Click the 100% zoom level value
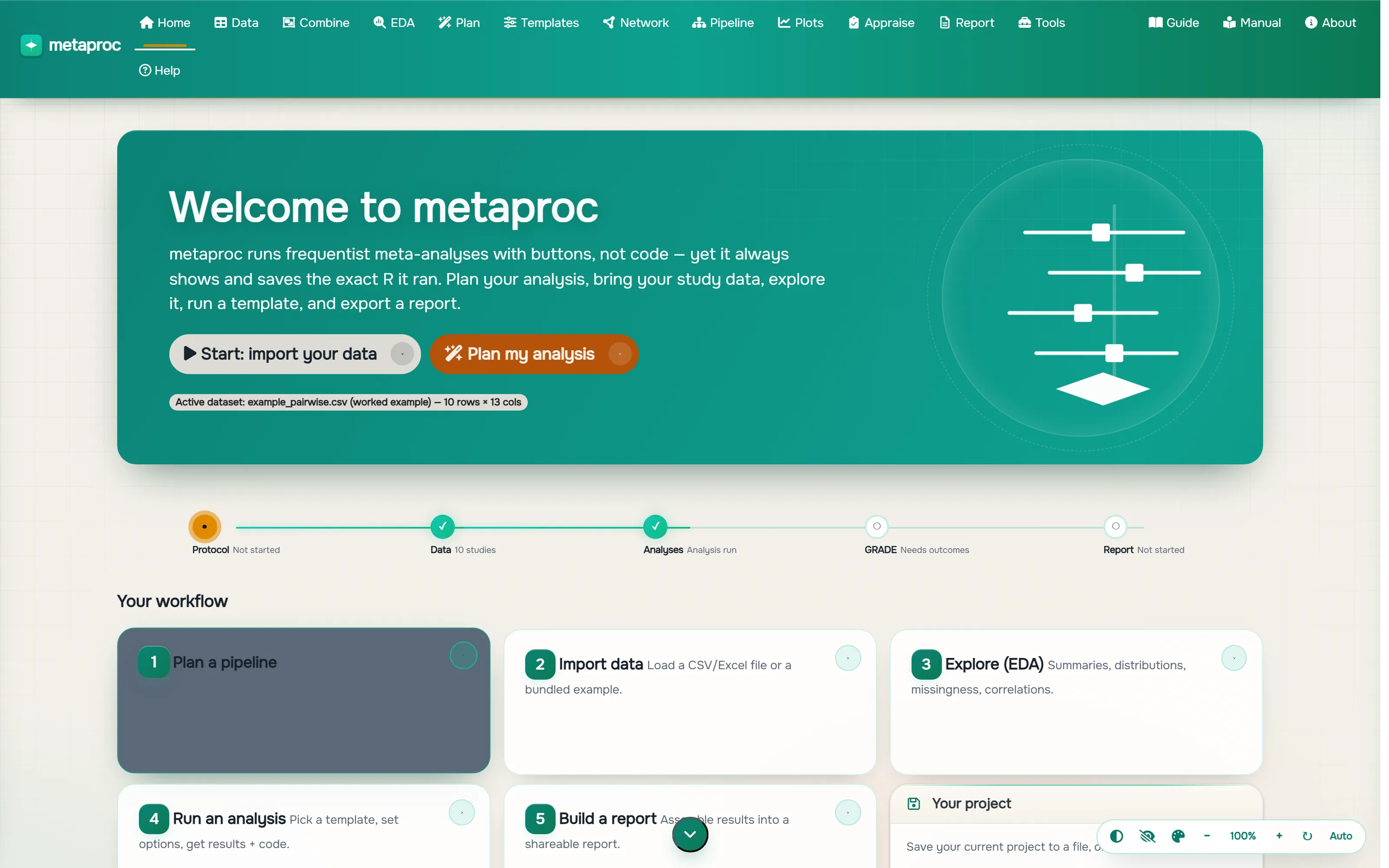The height and width of the screenshot is (868, 1389). pos(1243,836)
